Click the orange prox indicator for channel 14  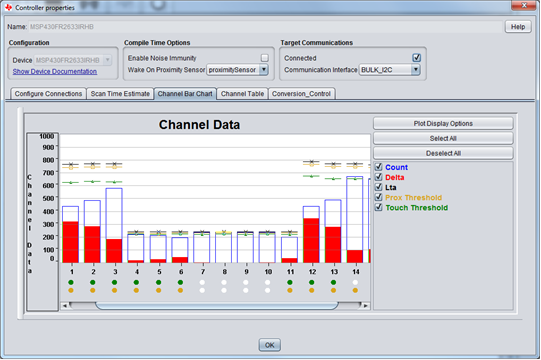tap(355, 290)
